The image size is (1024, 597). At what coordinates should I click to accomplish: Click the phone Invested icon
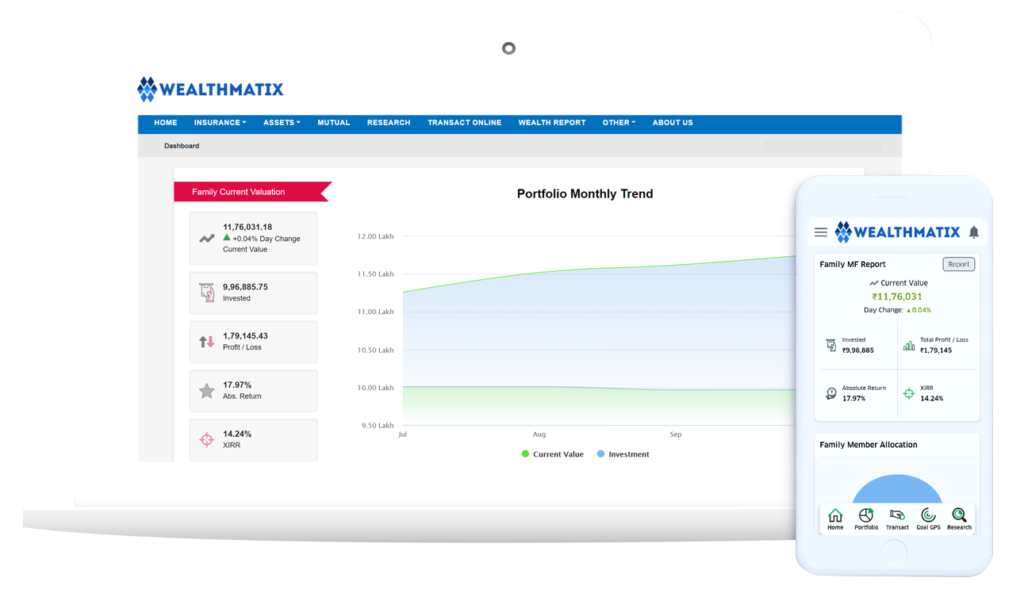point(831,345)
